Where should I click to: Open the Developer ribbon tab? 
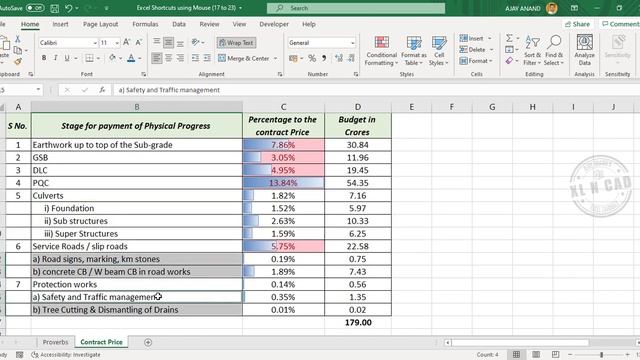pyautogui.click(x=274, y=24)
